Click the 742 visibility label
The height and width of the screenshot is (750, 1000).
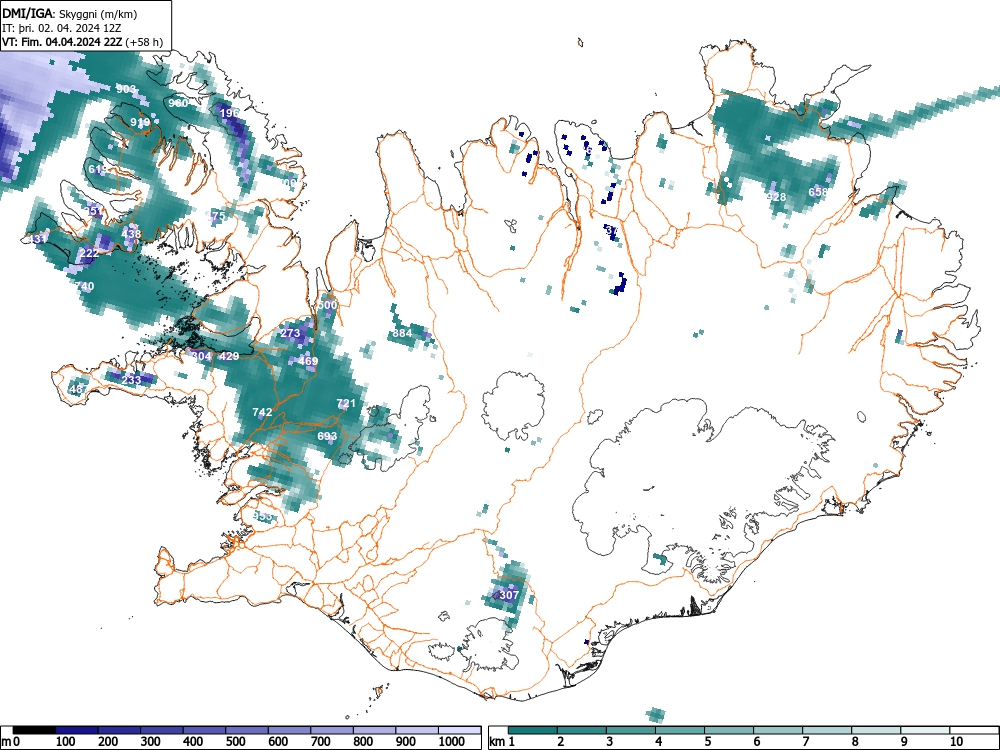[262, 412]
